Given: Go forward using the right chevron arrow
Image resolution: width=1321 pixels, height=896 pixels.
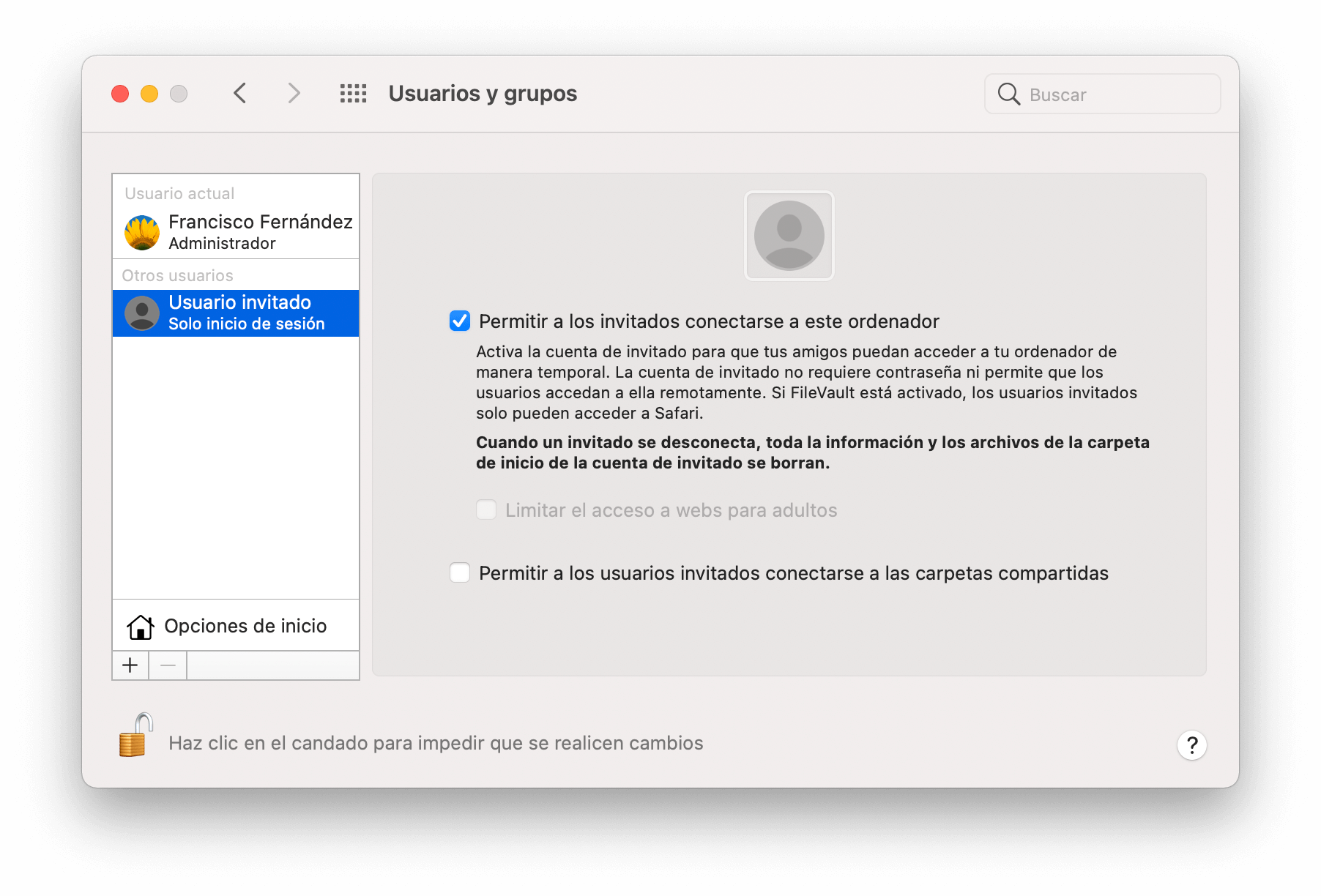Looking at the screenshot, I should (293, 94).
